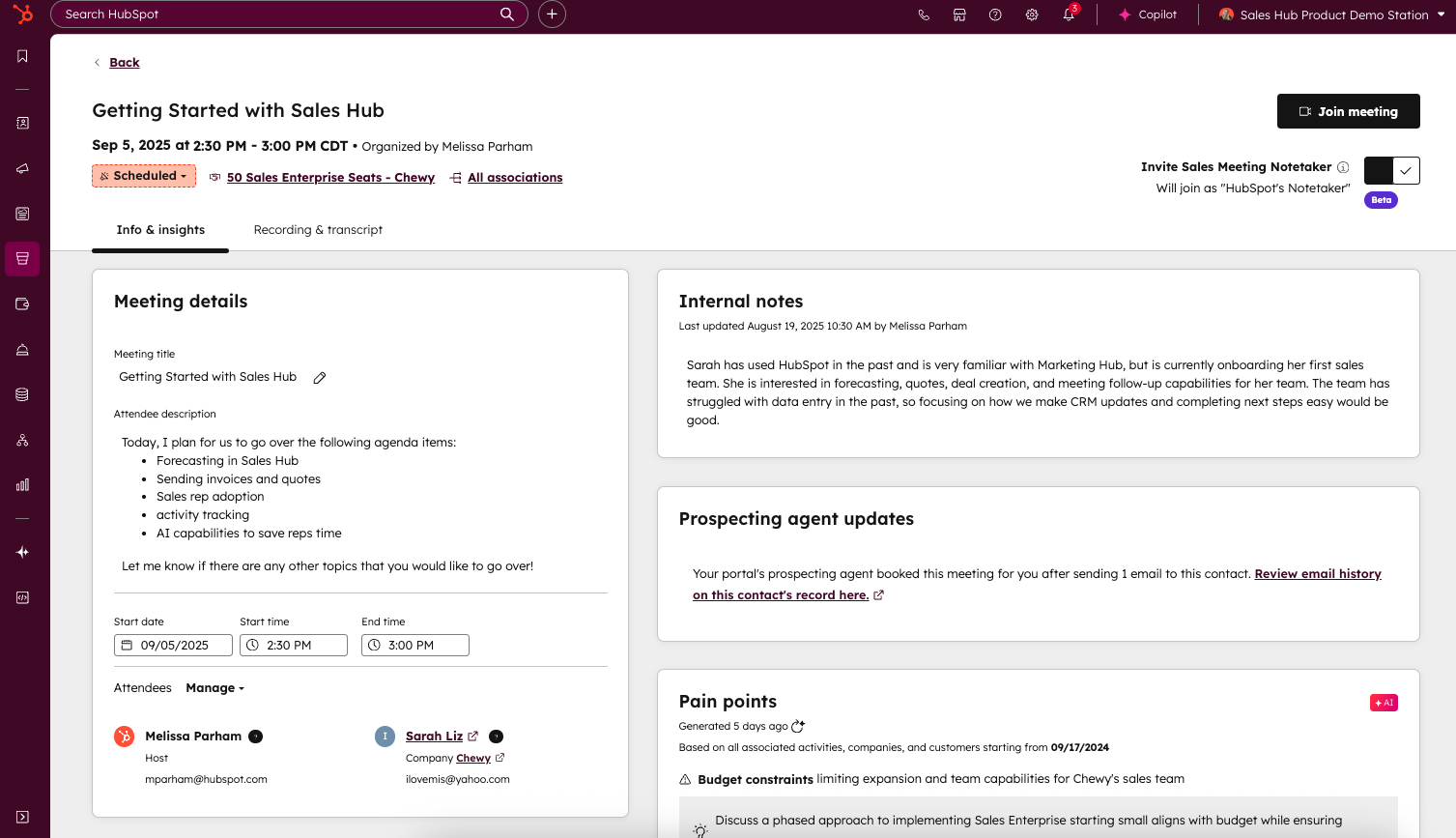This screenshot has width=1456, height=838.
Task: Open the Scheduled status dropdown
Action: point(144,176)
